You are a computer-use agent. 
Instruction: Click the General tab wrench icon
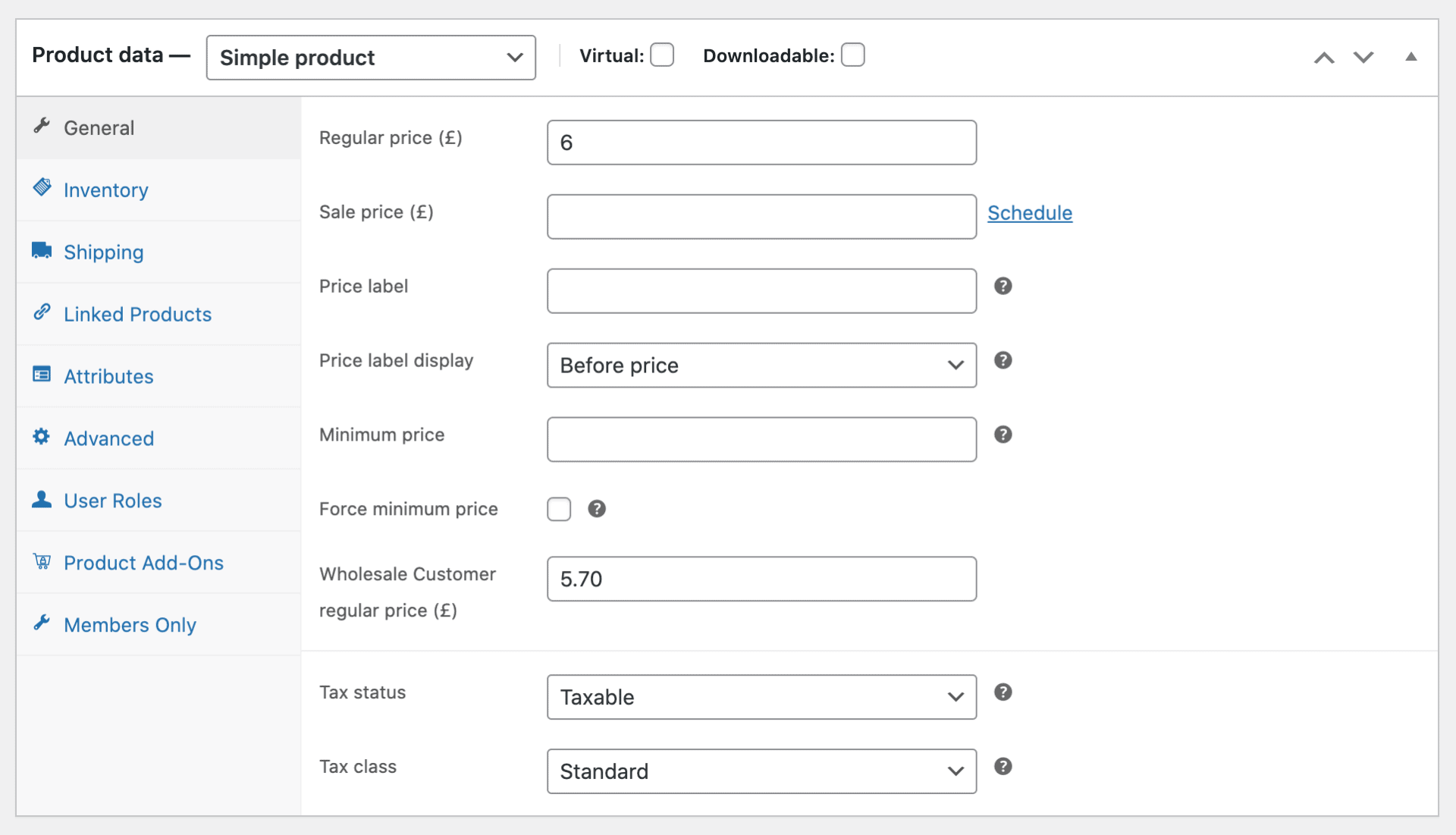42,125
